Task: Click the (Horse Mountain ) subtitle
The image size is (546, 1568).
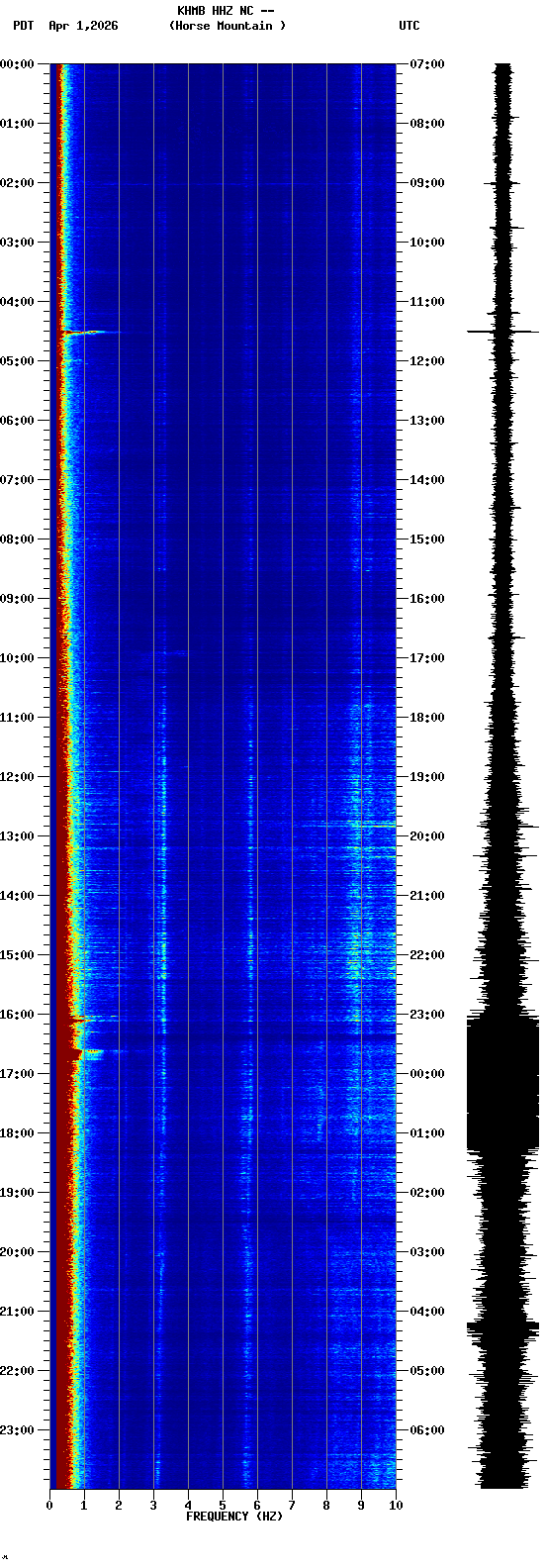Action: tap(228, 26)
